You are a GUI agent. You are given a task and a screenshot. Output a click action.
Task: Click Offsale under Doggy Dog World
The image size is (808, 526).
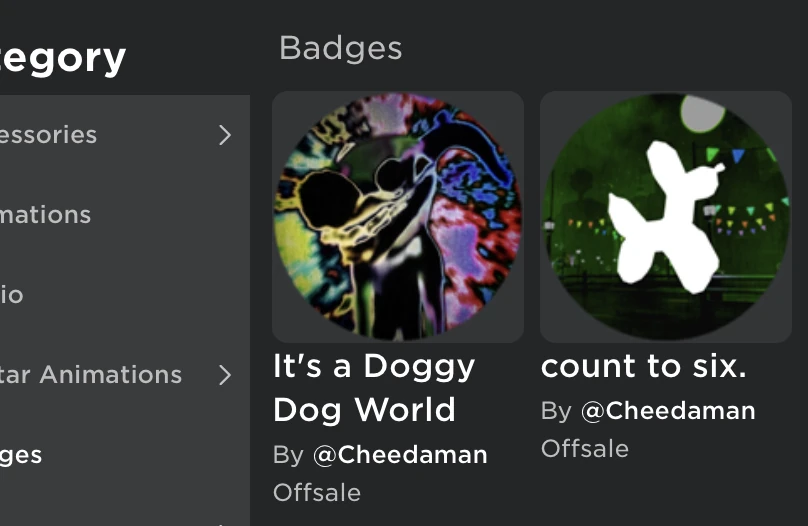(x=317, y=492)
